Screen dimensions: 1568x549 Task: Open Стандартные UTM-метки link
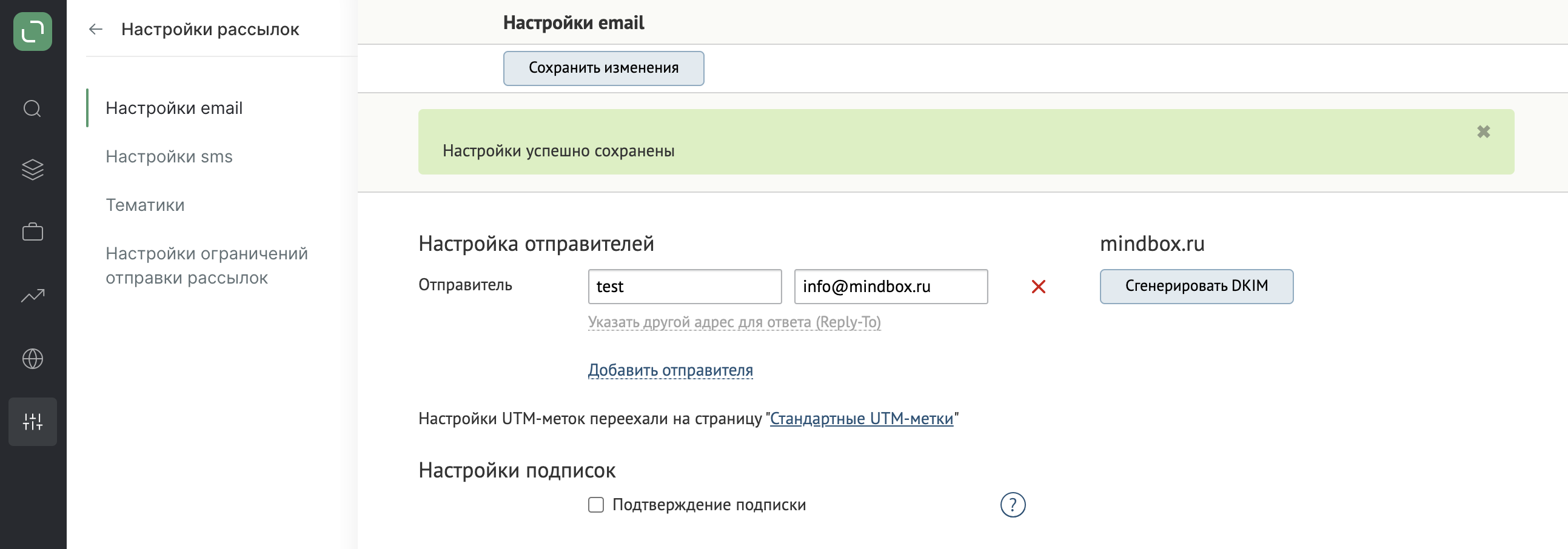(861, 419)
